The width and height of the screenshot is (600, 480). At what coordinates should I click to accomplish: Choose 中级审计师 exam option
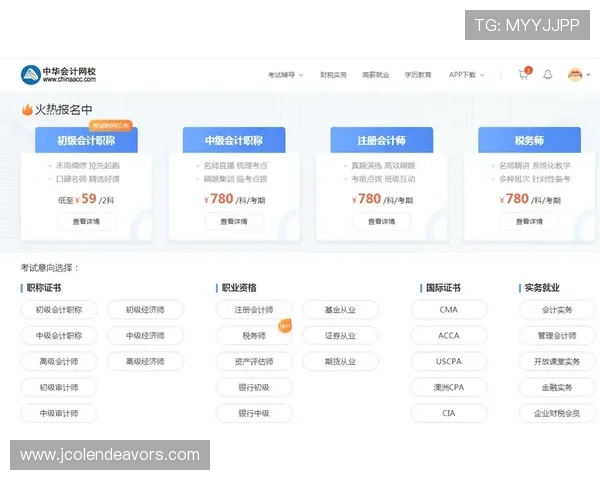(59, 413)
